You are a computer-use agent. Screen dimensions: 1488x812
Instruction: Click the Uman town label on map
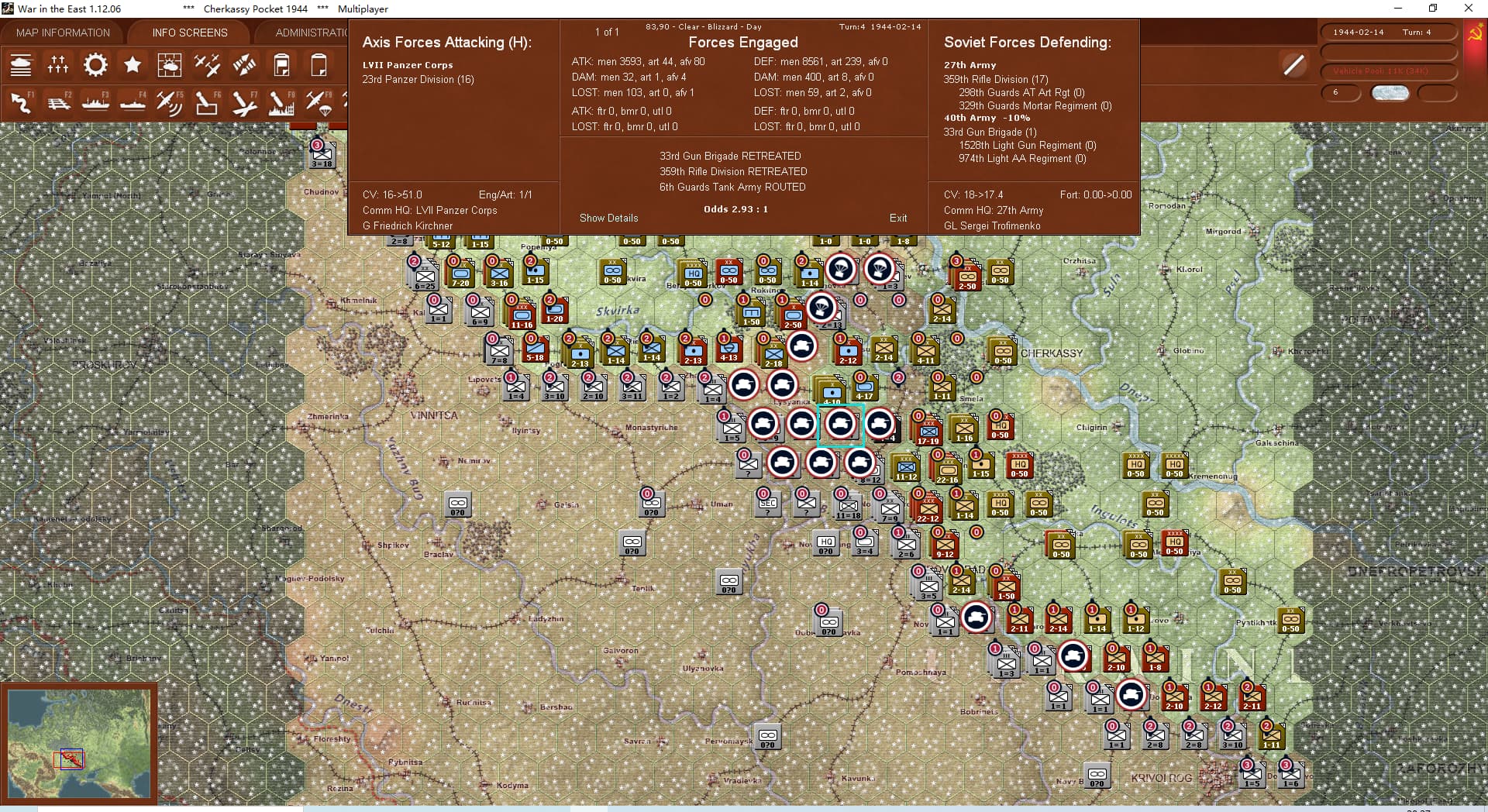coord(721,504)
